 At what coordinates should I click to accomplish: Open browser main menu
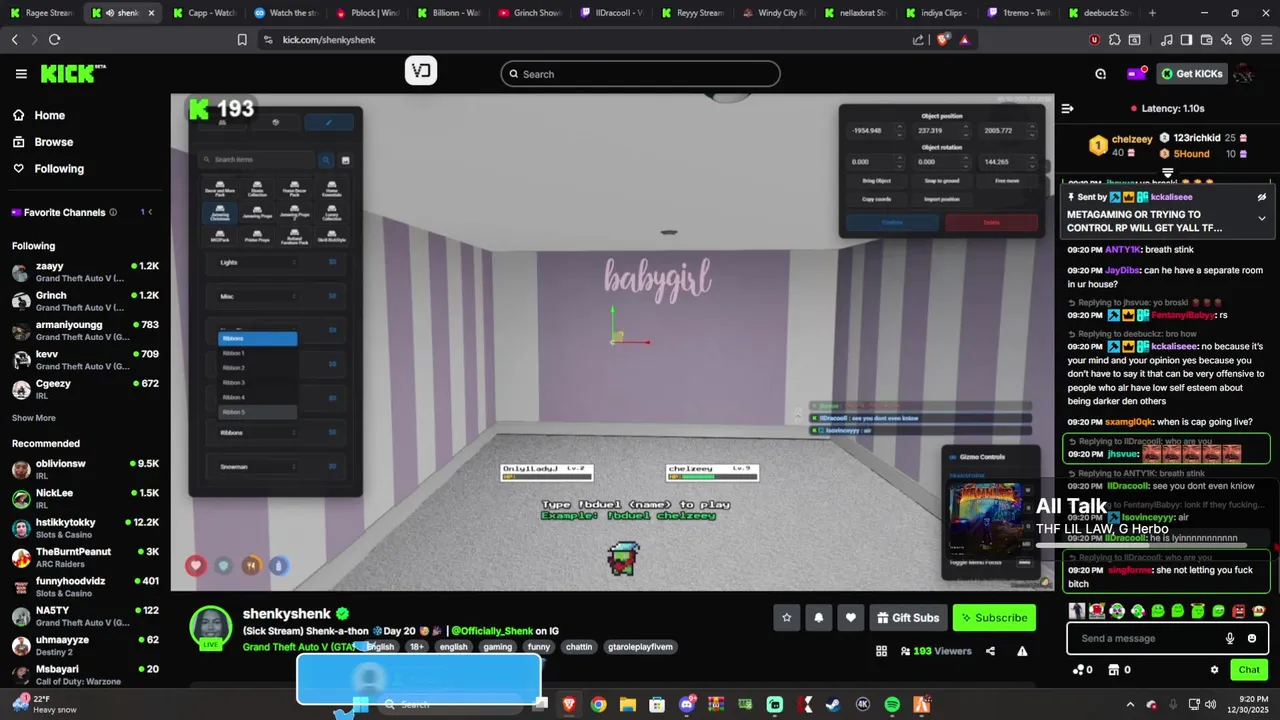coord(1267,40)
